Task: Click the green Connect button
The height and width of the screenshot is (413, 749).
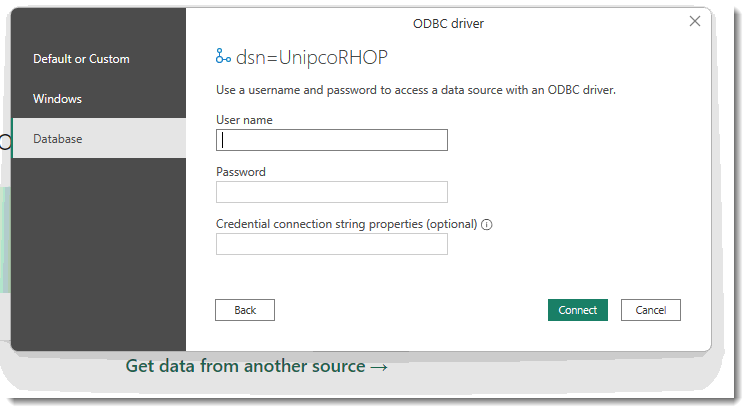Action: pos(577,310)
